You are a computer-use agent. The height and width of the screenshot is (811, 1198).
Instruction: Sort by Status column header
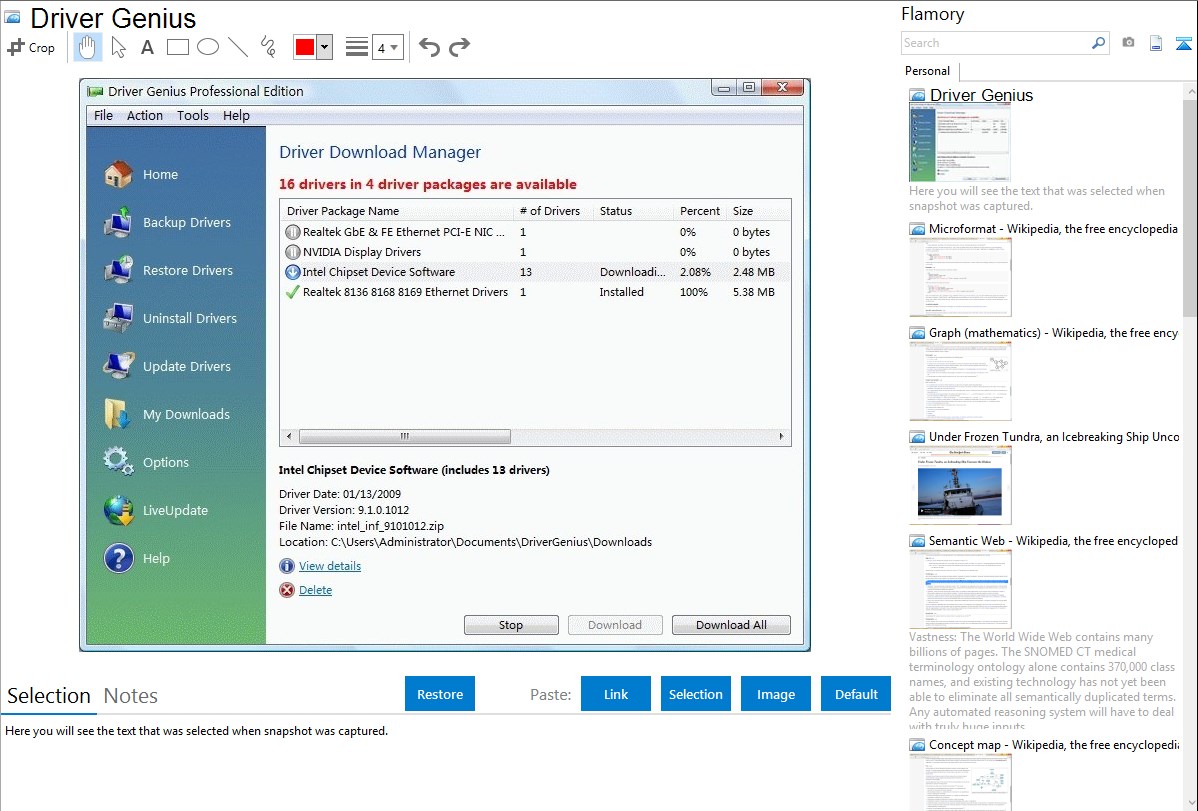click(633, 211)
